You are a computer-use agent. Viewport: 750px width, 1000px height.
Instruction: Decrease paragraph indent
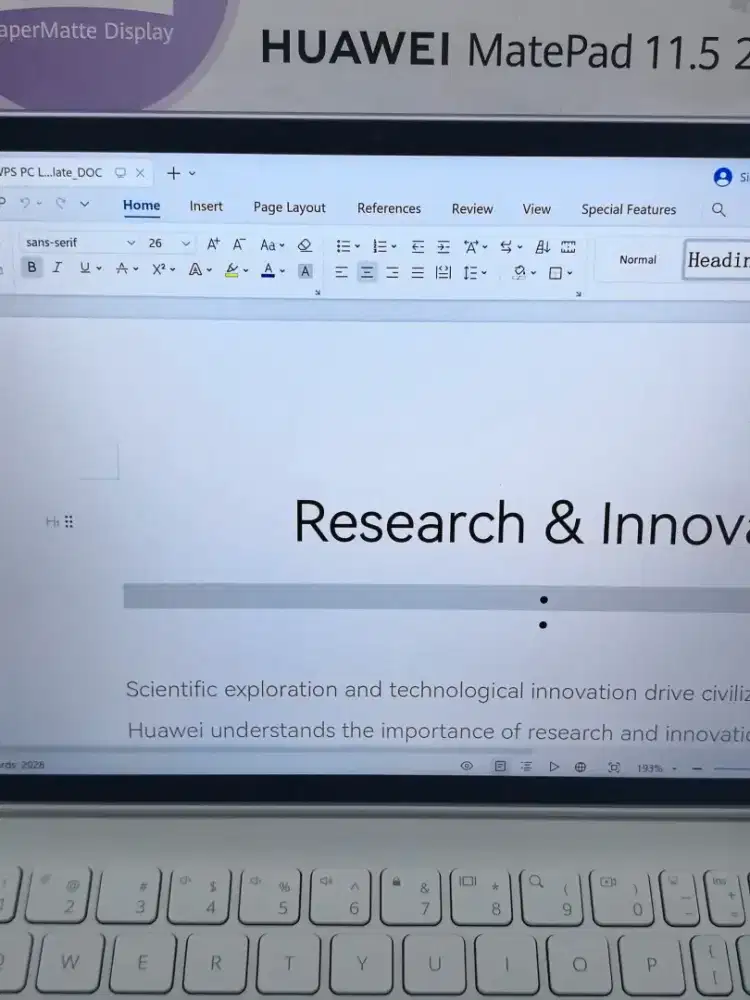[418, 247]
